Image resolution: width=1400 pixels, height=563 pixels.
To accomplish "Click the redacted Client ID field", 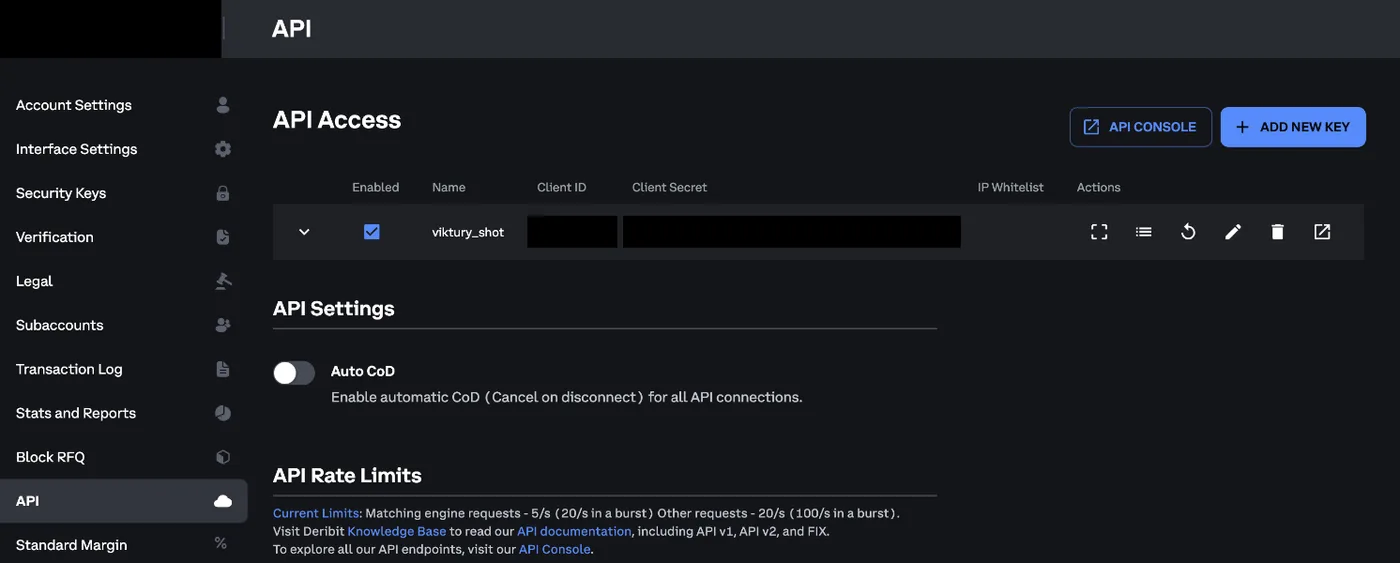I will pos(572,232).
